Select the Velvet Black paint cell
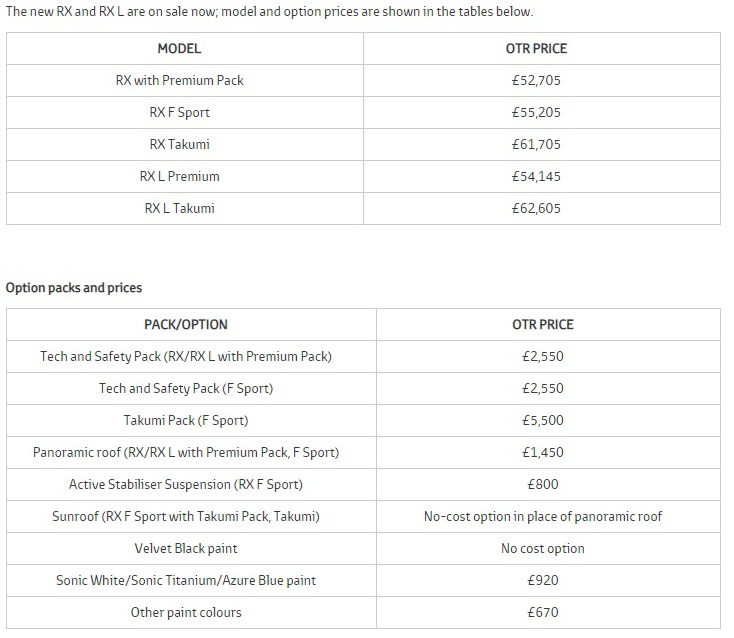This screenshot has width=734, height=638. coord(185,548)
